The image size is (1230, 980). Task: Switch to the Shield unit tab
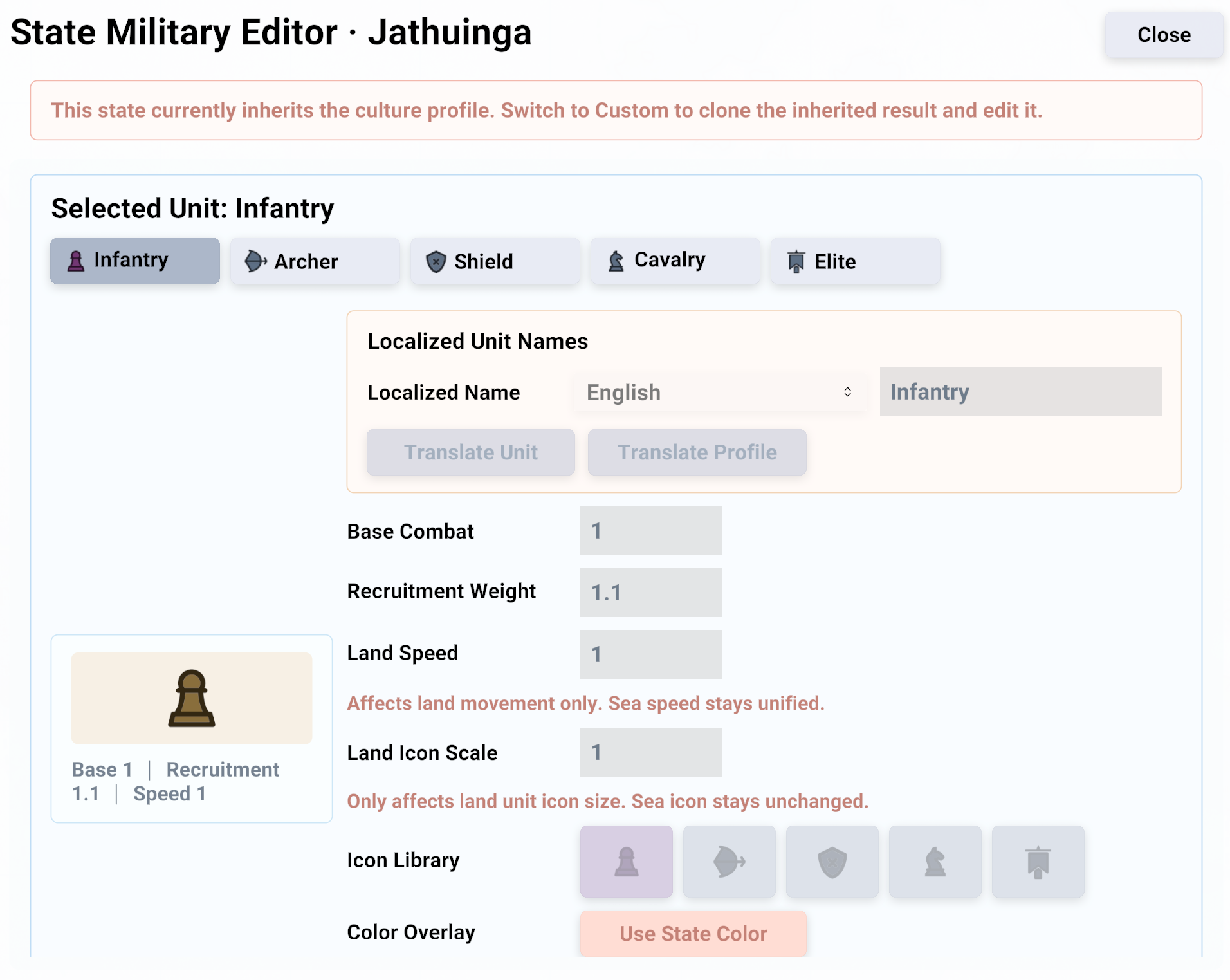click(x=495, y=261)
